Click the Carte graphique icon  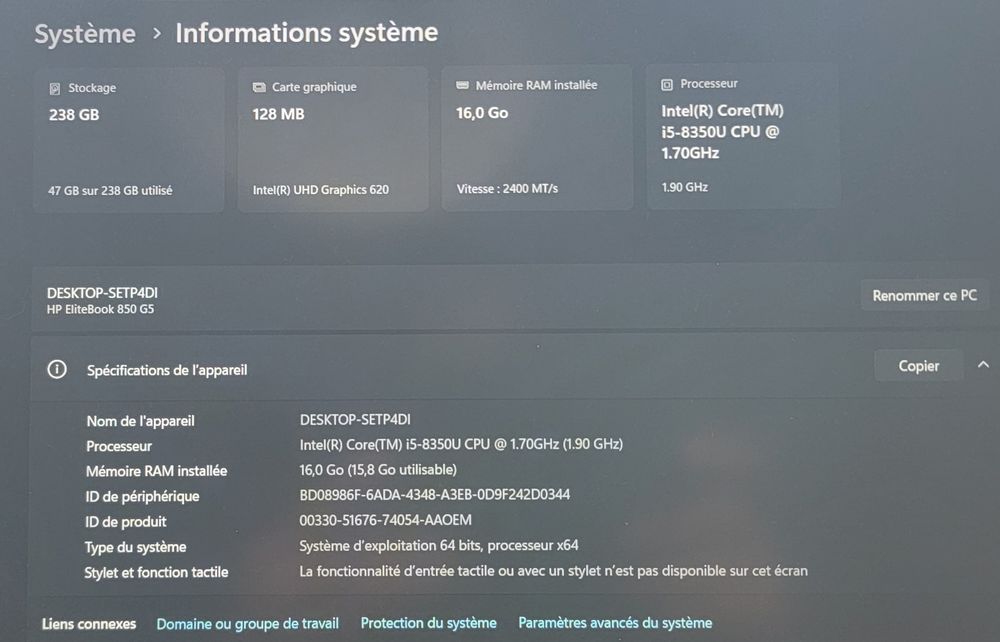click(x=259, y=87)
